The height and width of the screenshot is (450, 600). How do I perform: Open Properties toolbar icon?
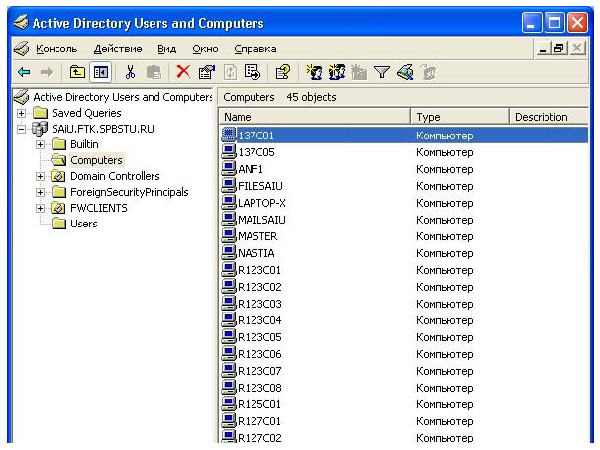point(207,72)
